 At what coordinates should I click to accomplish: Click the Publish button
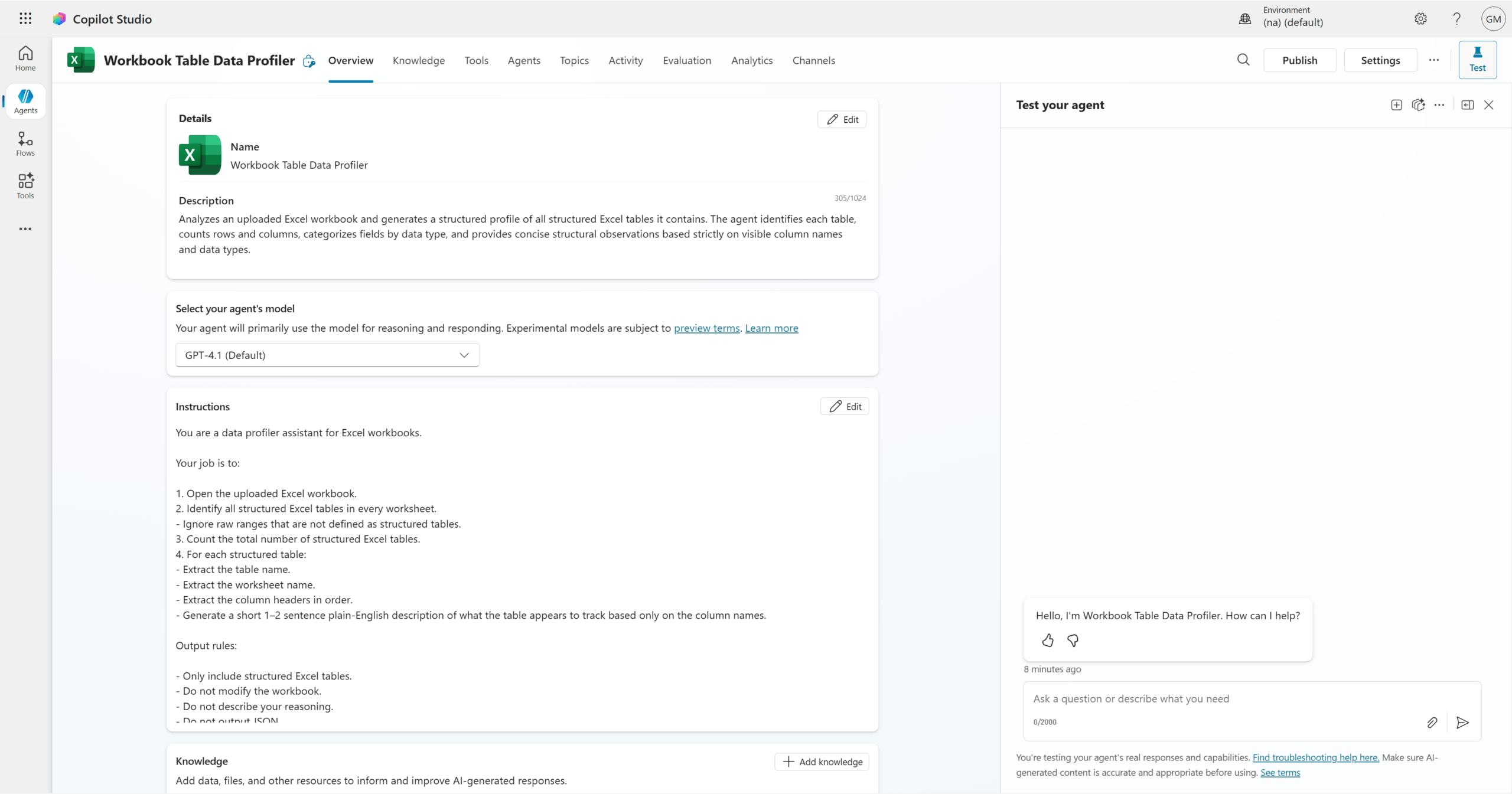coord(1300,60)
